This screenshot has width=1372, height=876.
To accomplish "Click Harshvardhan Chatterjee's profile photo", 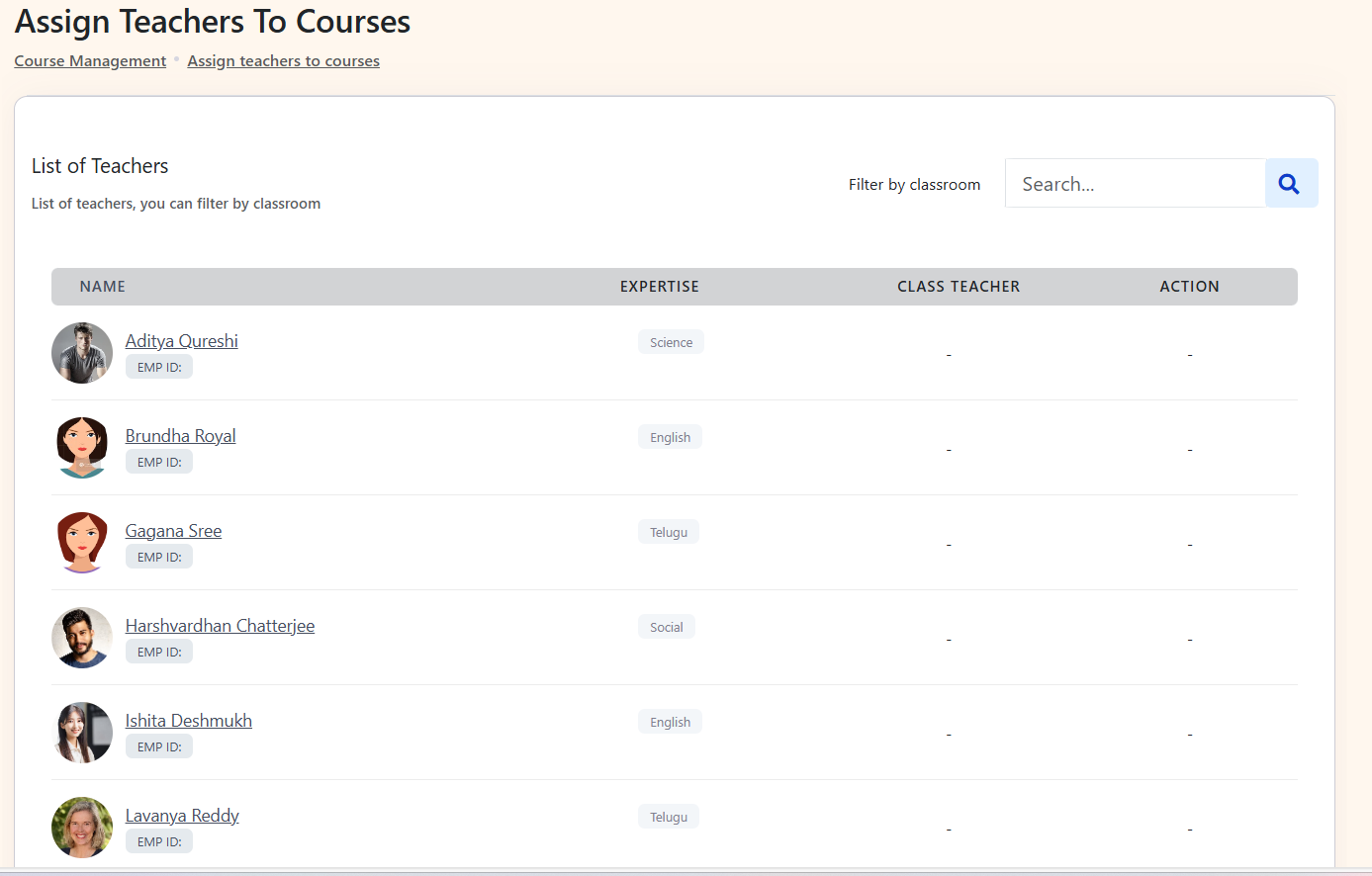I will [x=82, y=638].
